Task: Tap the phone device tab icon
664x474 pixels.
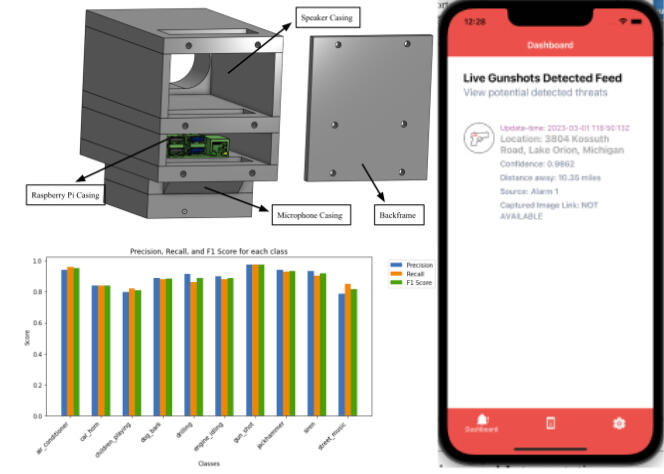Action: [549, 422]
